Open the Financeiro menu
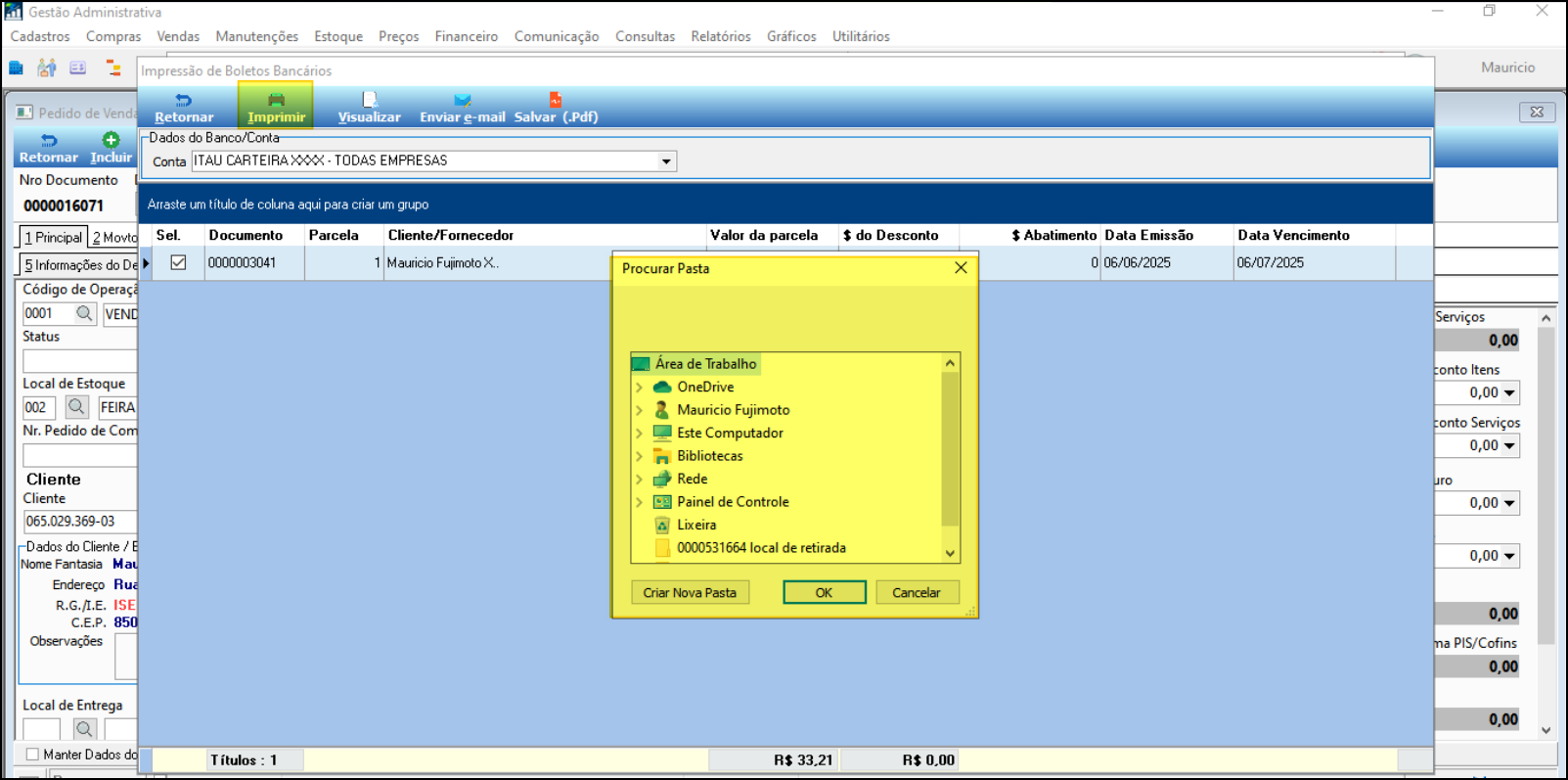Image resolution: width=1568 pixels, height=780 pixels. [466, 36]
